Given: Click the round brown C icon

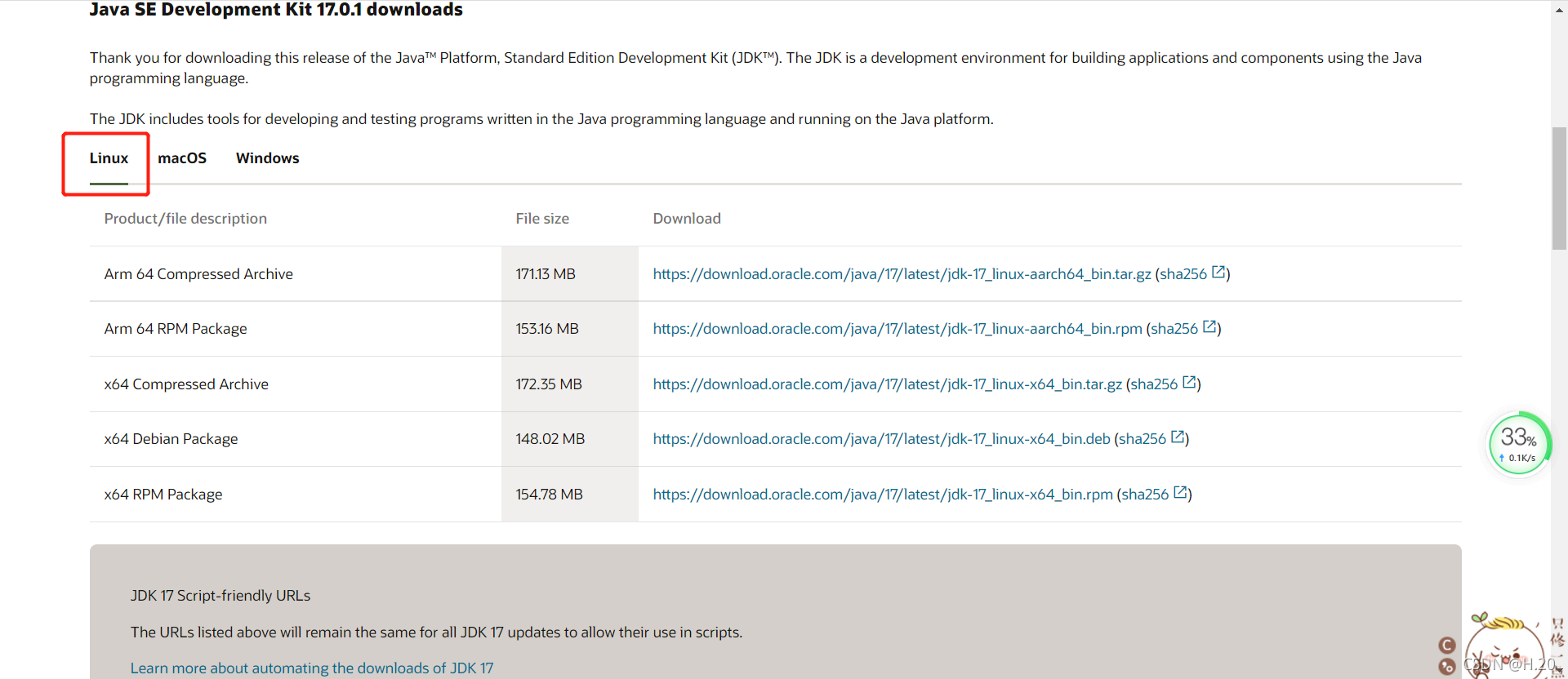Looking at the screenshot, I should coord(1447,646).
